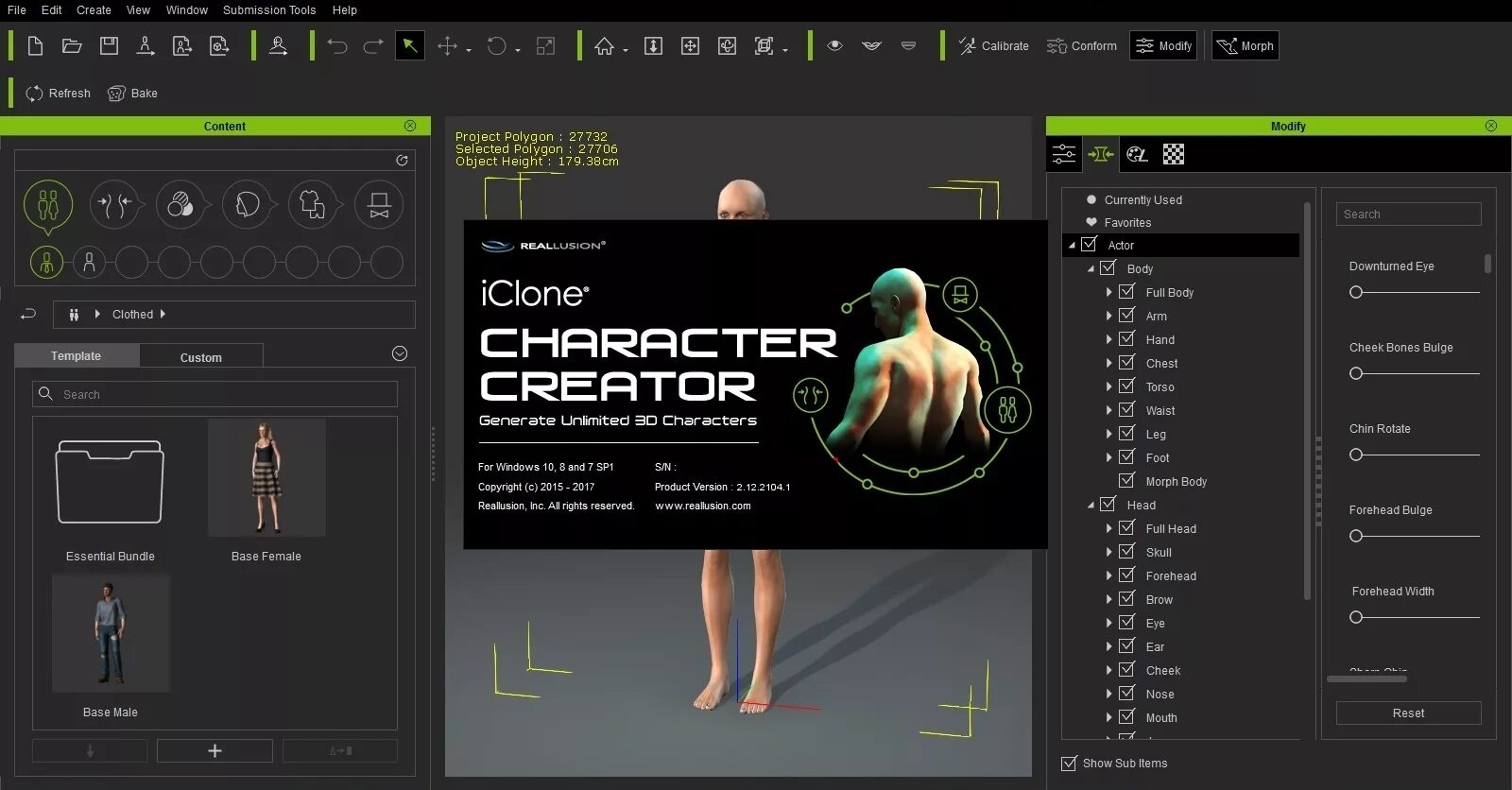Open the Clothed path dropdown arrow
The height and width of the screenshot is (790, 1512).
163,314
